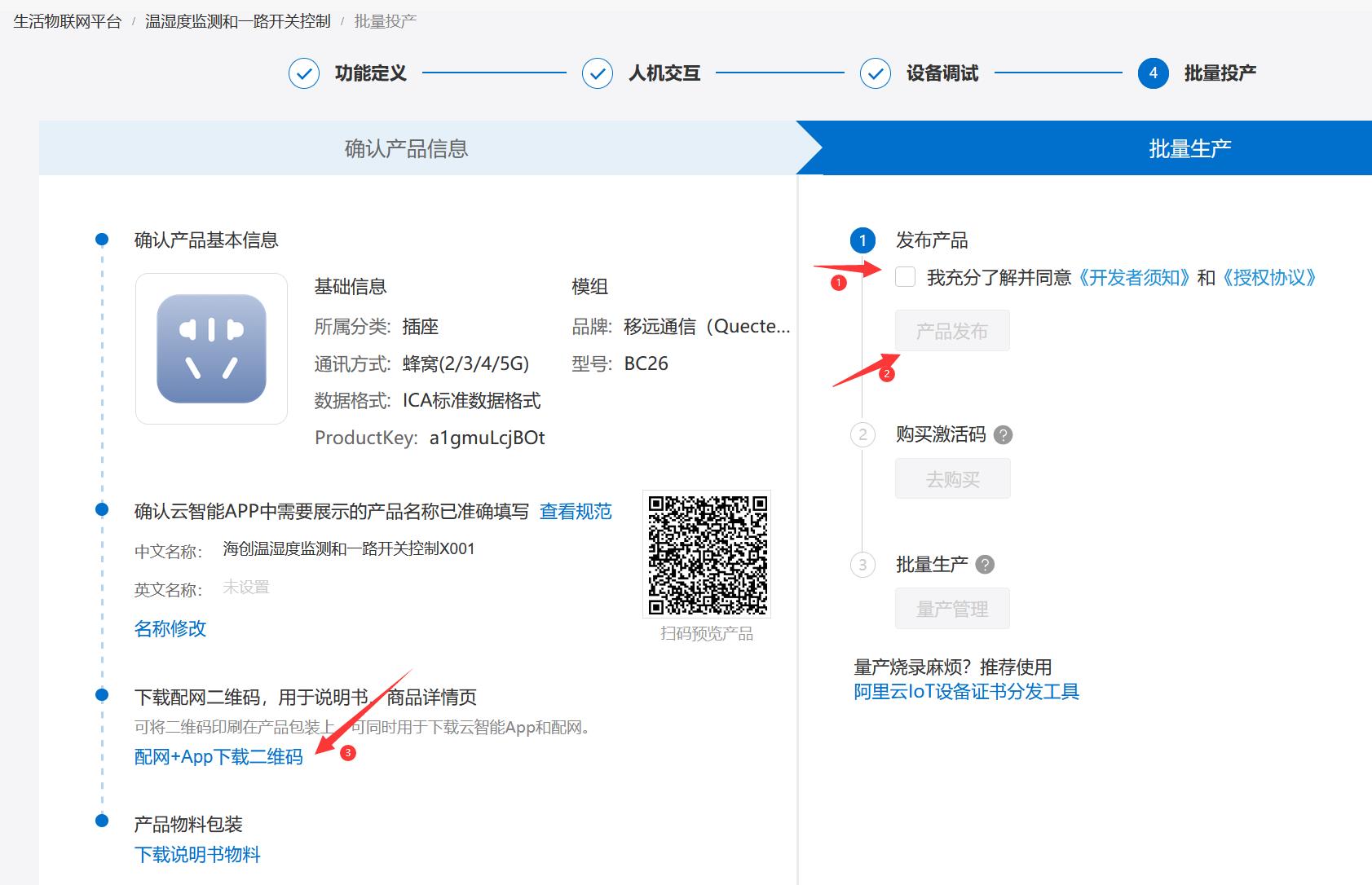1372x885 pixels.
Task: Open help icon next to 购买激活码
Action: coord(1004,435)
